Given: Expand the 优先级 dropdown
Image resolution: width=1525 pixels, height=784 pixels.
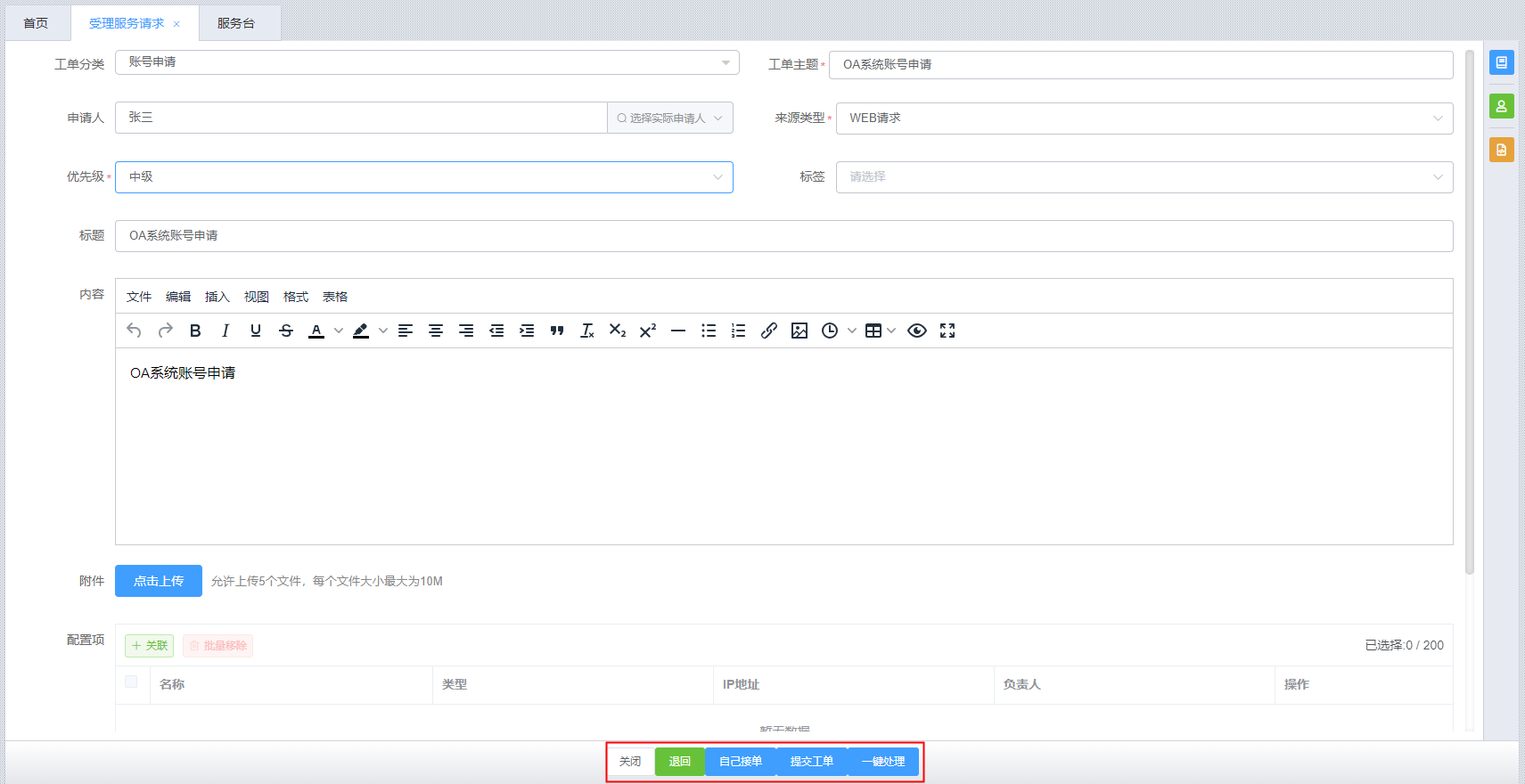Looking at the screenshot, I should click(x=424, y=177).
